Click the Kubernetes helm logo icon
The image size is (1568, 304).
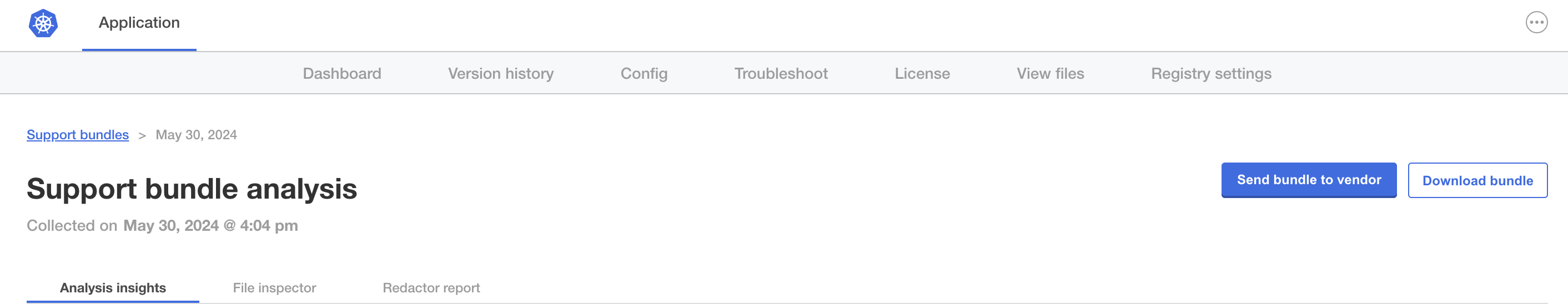pos(43,24)
